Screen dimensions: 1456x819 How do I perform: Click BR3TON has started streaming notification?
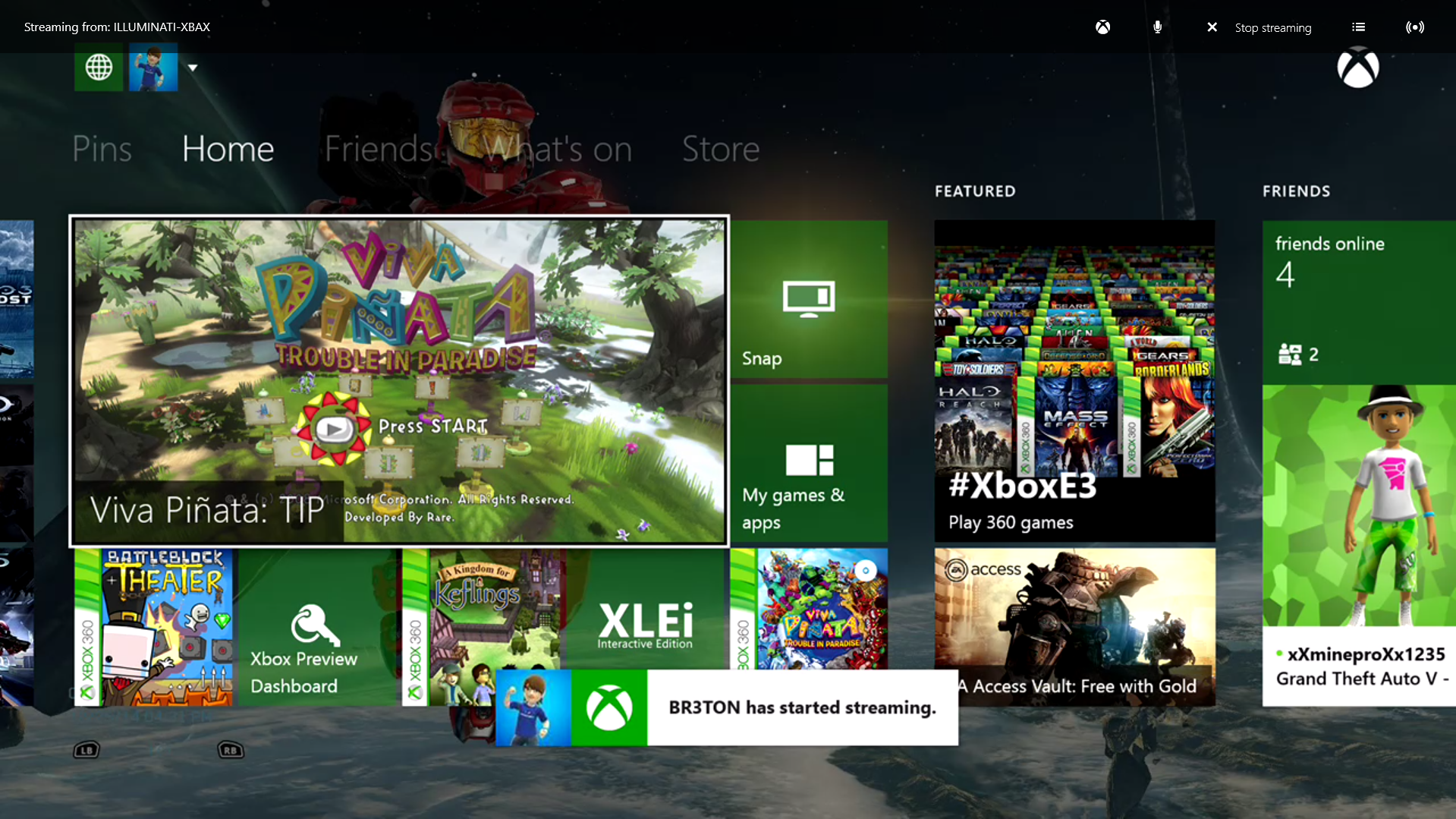pyautogui.click(x=727, y=707)
